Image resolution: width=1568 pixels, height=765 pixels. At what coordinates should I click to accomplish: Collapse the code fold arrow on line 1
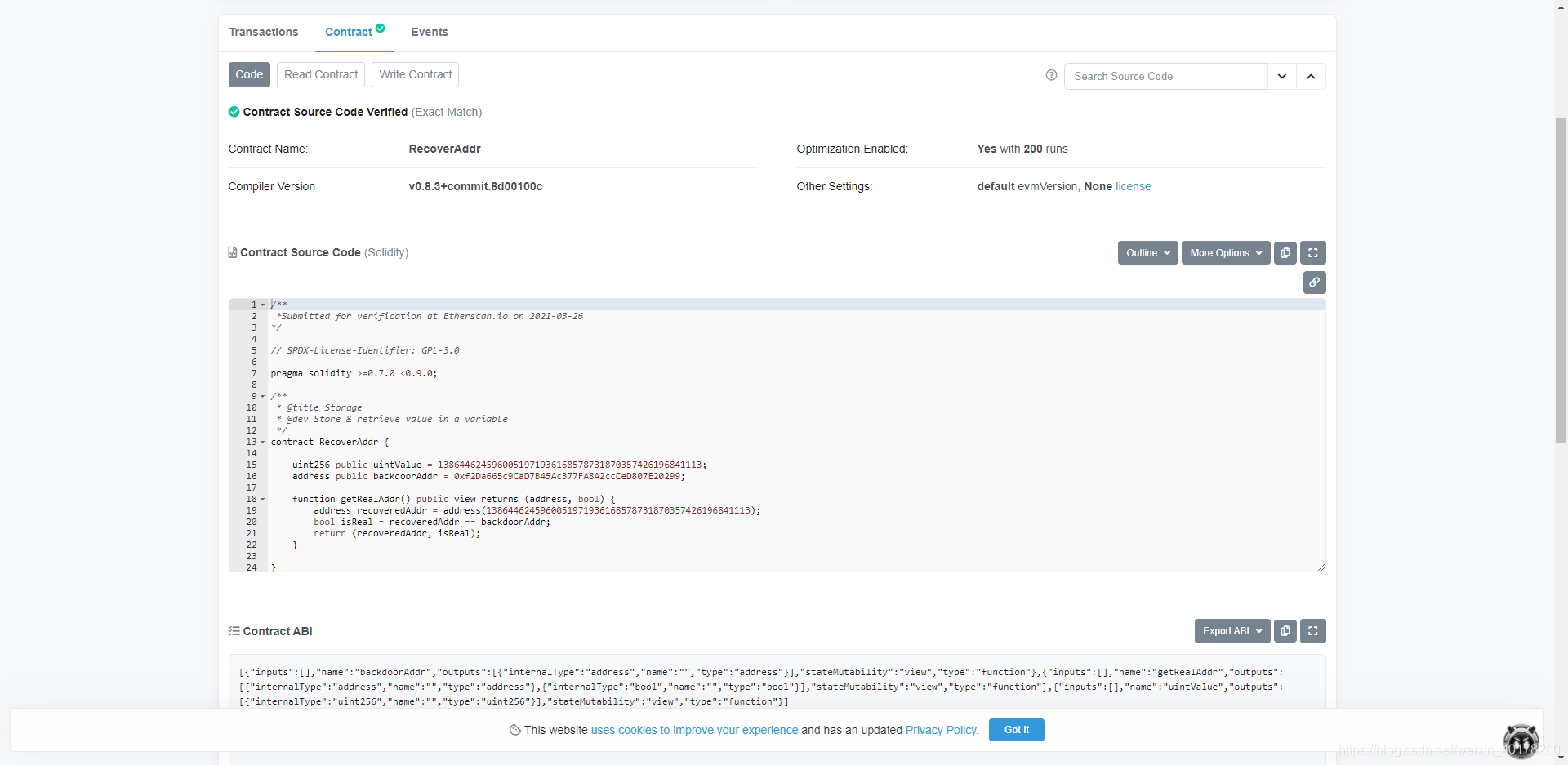coord(263,305)
